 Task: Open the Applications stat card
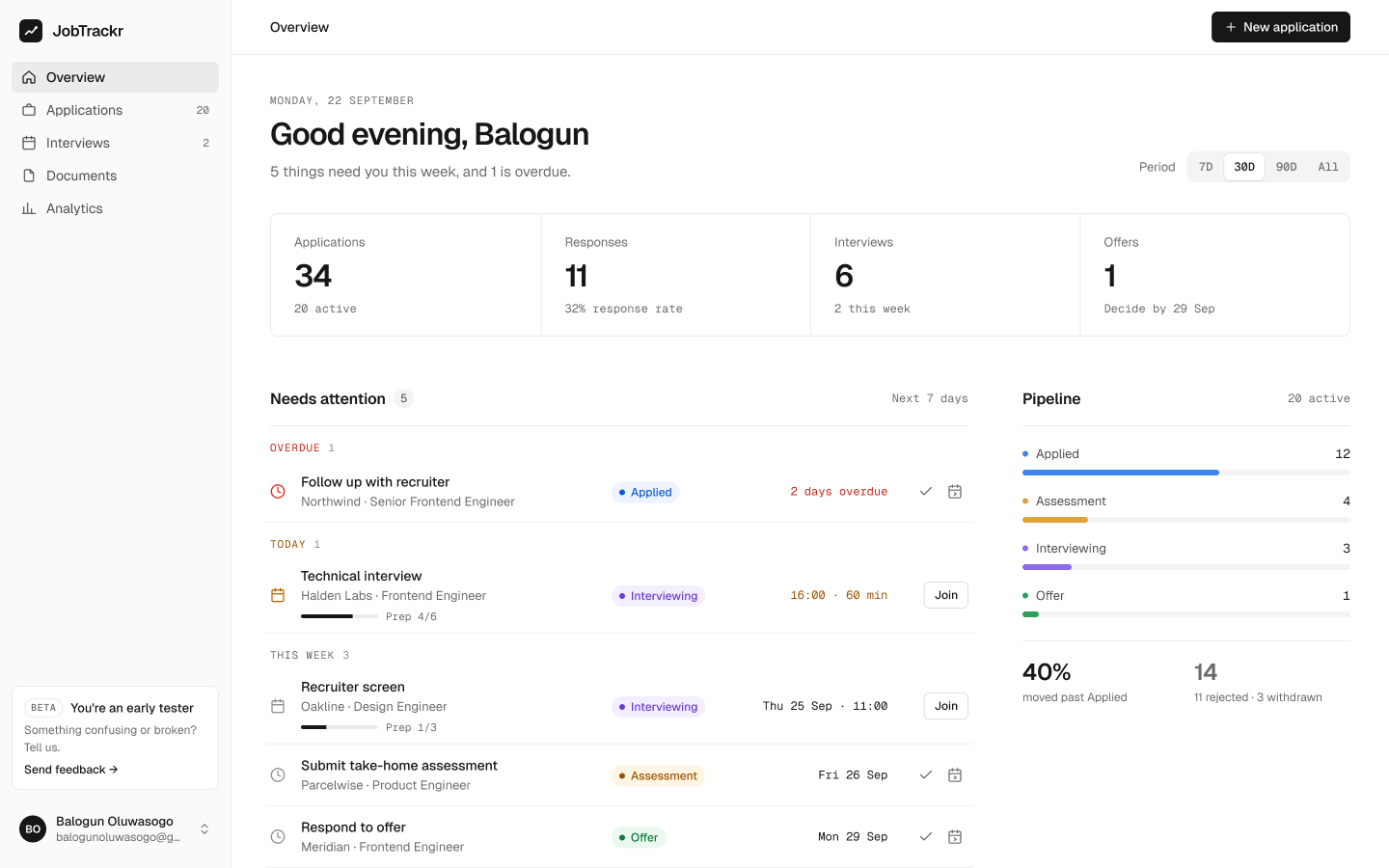tap(406, 275)
